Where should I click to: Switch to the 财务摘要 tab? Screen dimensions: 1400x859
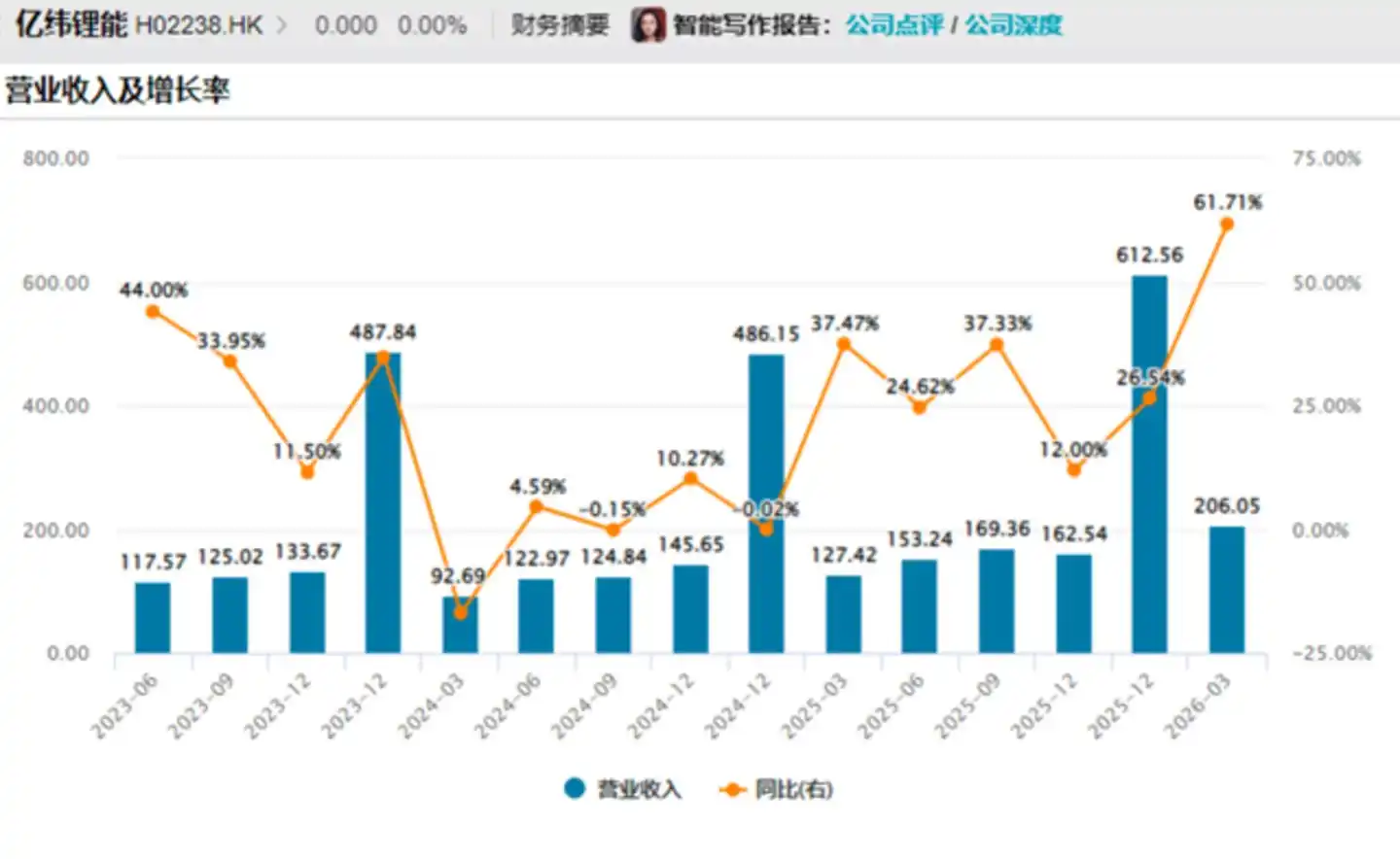560,25
